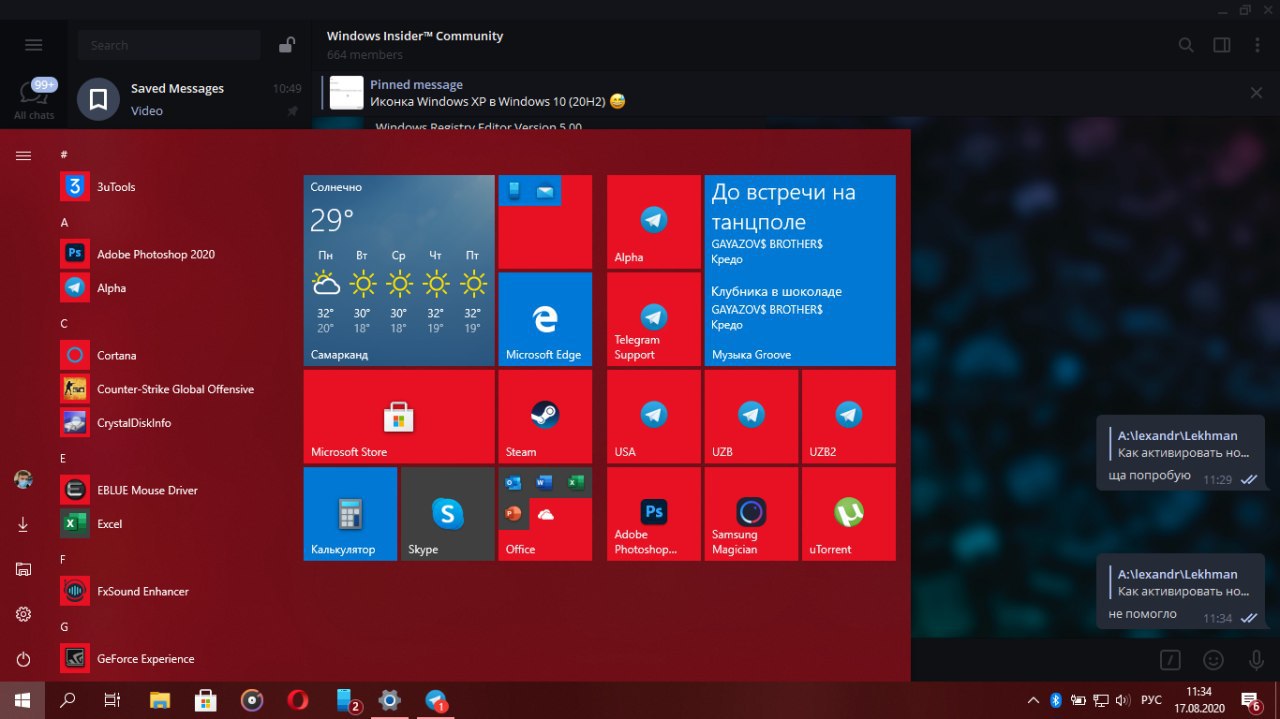1280x719 pixels.
Task: Open the Microsoft Edge tile
Action: pos(545,319)
